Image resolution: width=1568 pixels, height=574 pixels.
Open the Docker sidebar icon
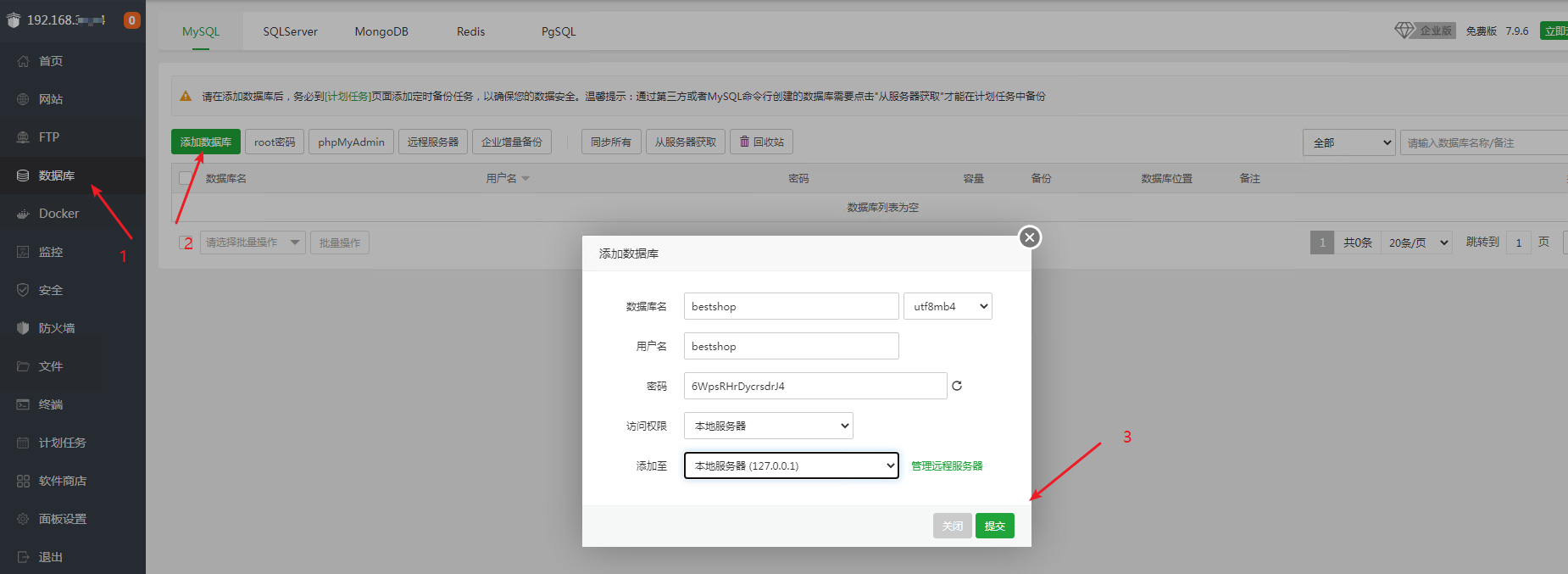click(x=23, y=214)
